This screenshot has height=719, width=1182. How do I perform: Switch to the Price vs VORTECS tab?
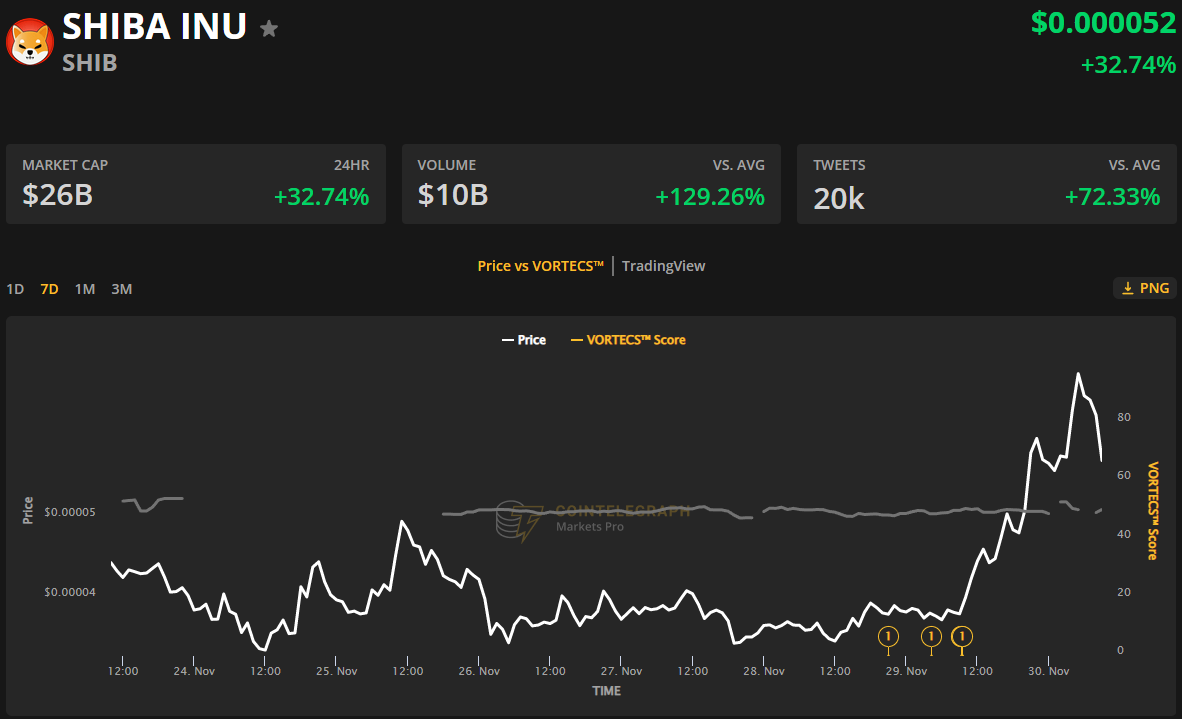click(540, 266)
